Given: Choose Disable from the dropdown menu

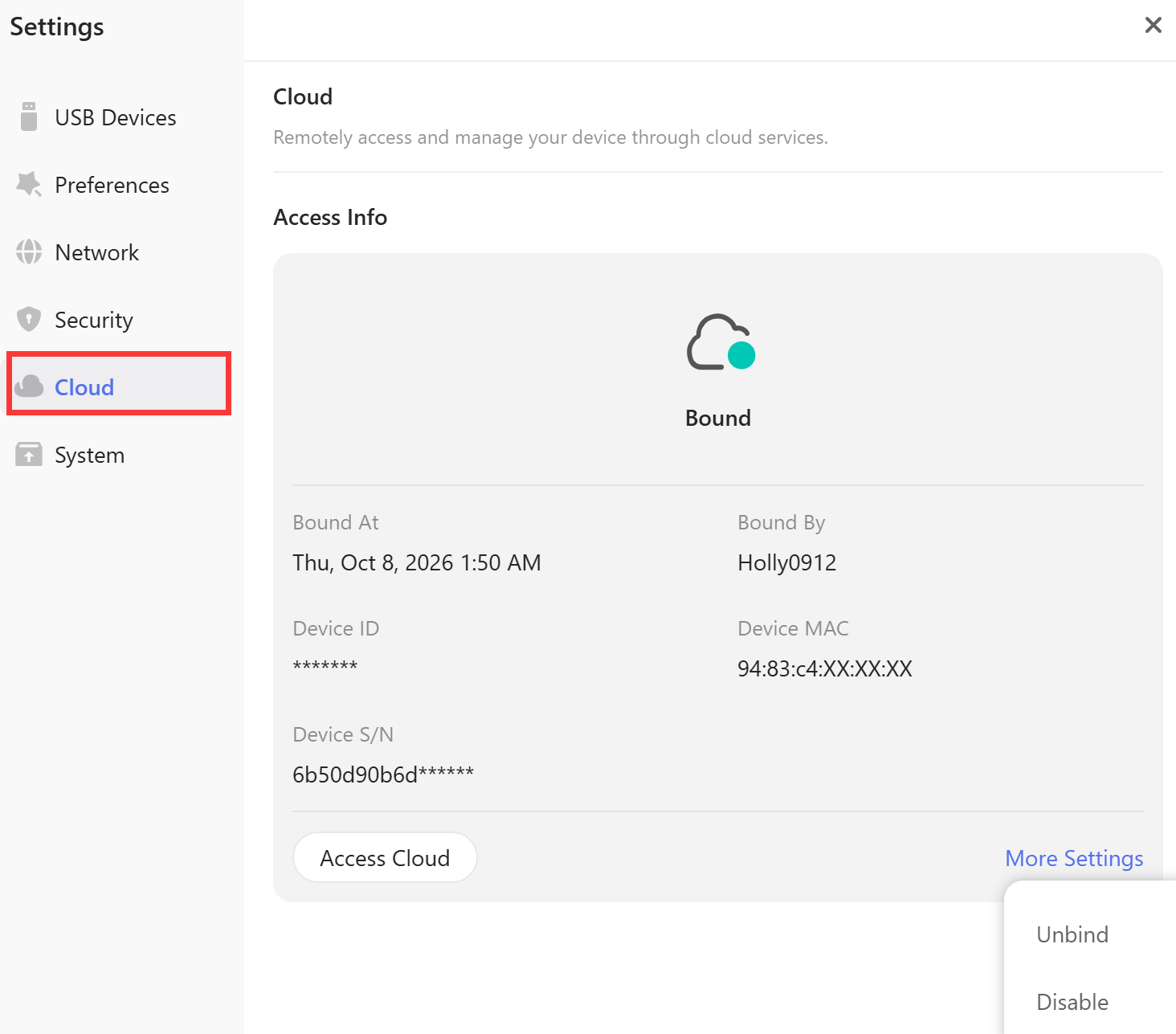Looking at the screenshot, I should pos(1072,1002).
